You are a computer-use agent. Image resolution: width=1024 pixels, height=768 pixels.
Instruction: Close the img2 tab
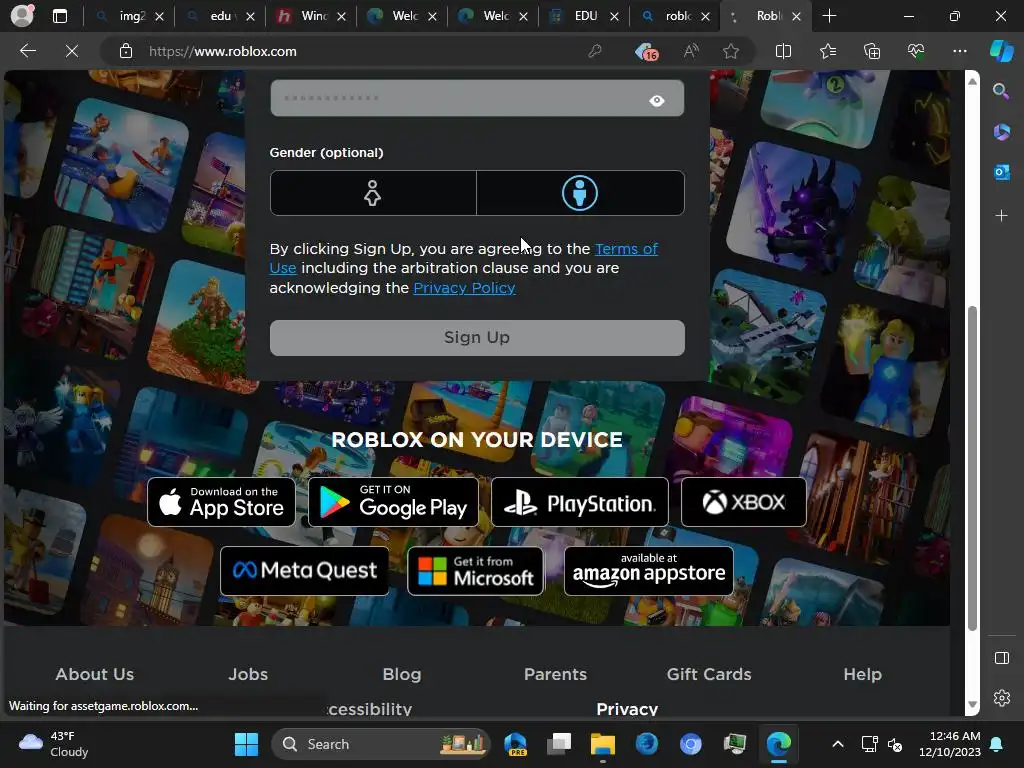(x=159, y=16)
